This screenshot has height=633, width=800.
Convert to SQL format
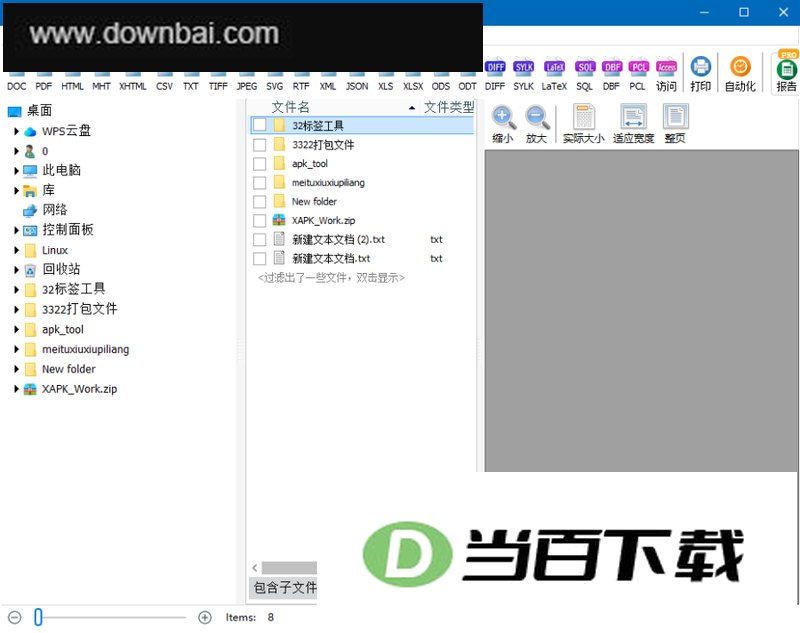pyautogui.click(x=585, y=74)
